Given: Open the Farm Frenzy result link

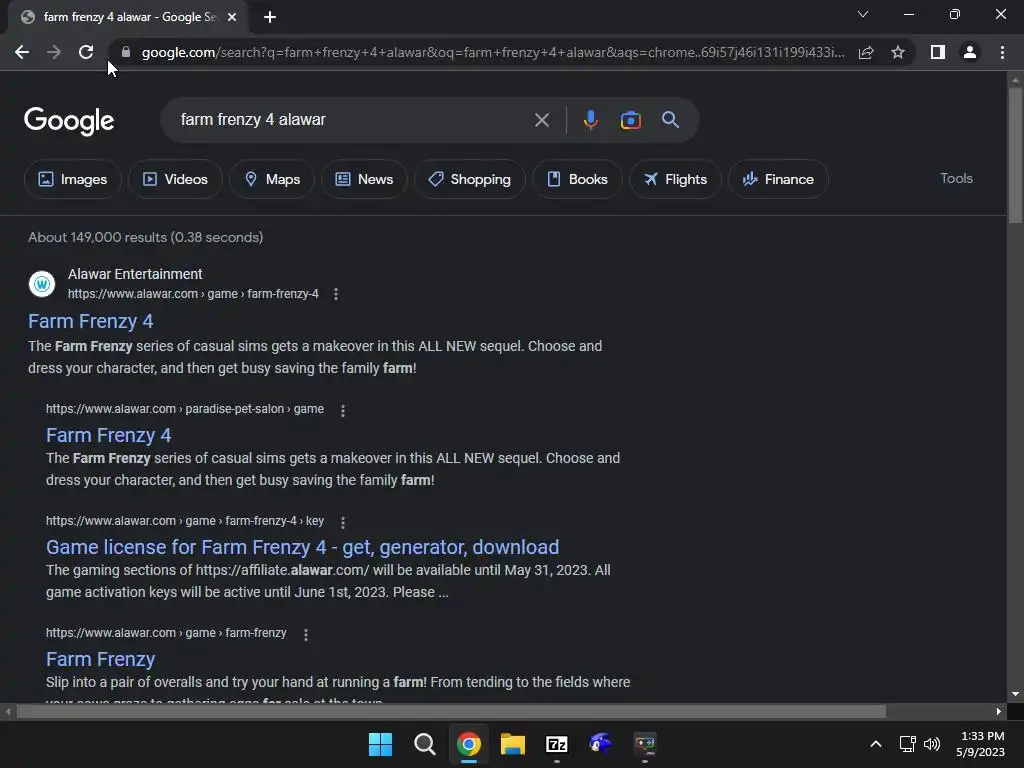Looking at the screenshot, I should [x=101, y=659].
